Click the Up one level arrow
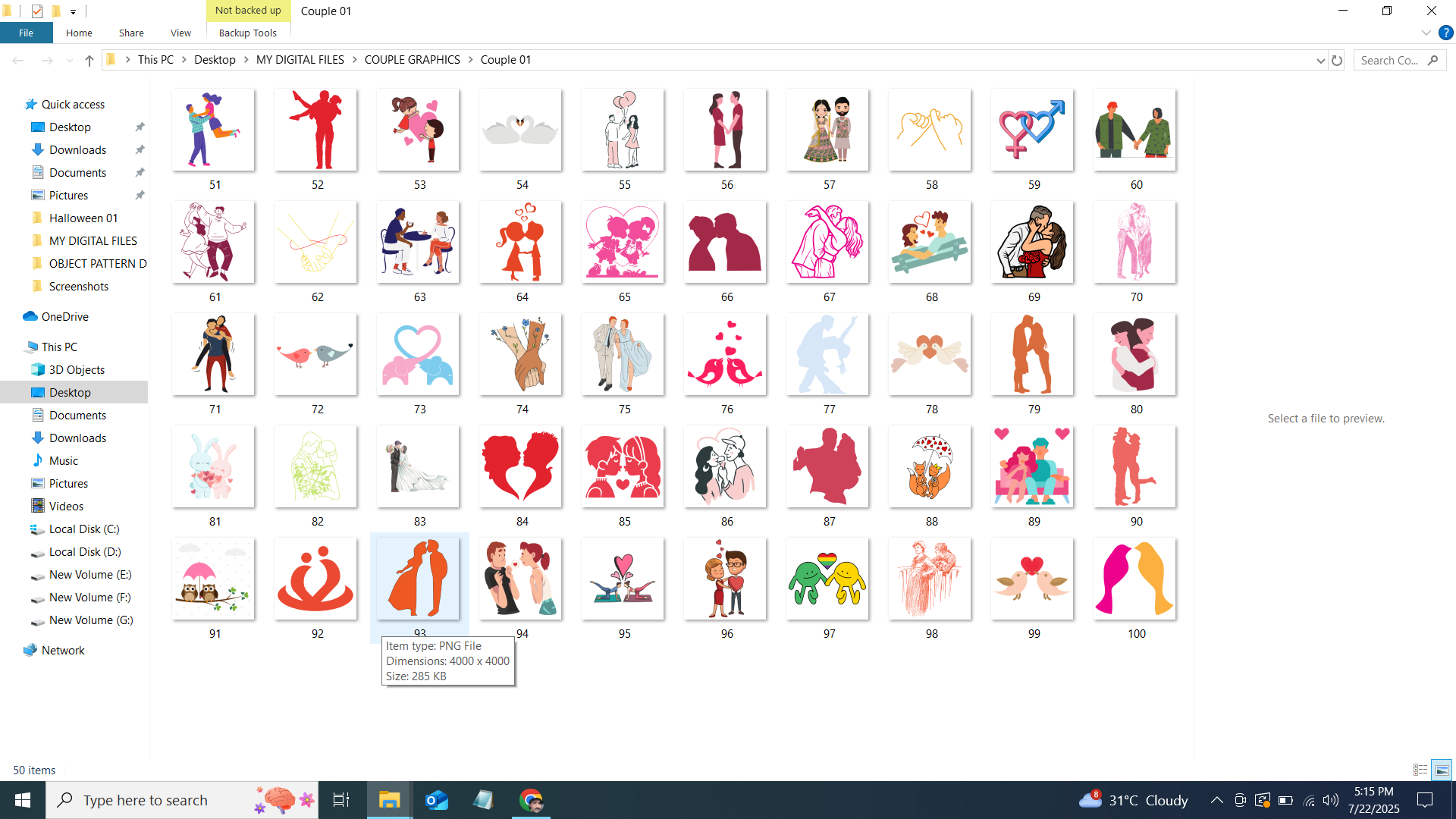The height and width of the screenshot is (819, 1456). pyautogui.click(x=89, y=61)
